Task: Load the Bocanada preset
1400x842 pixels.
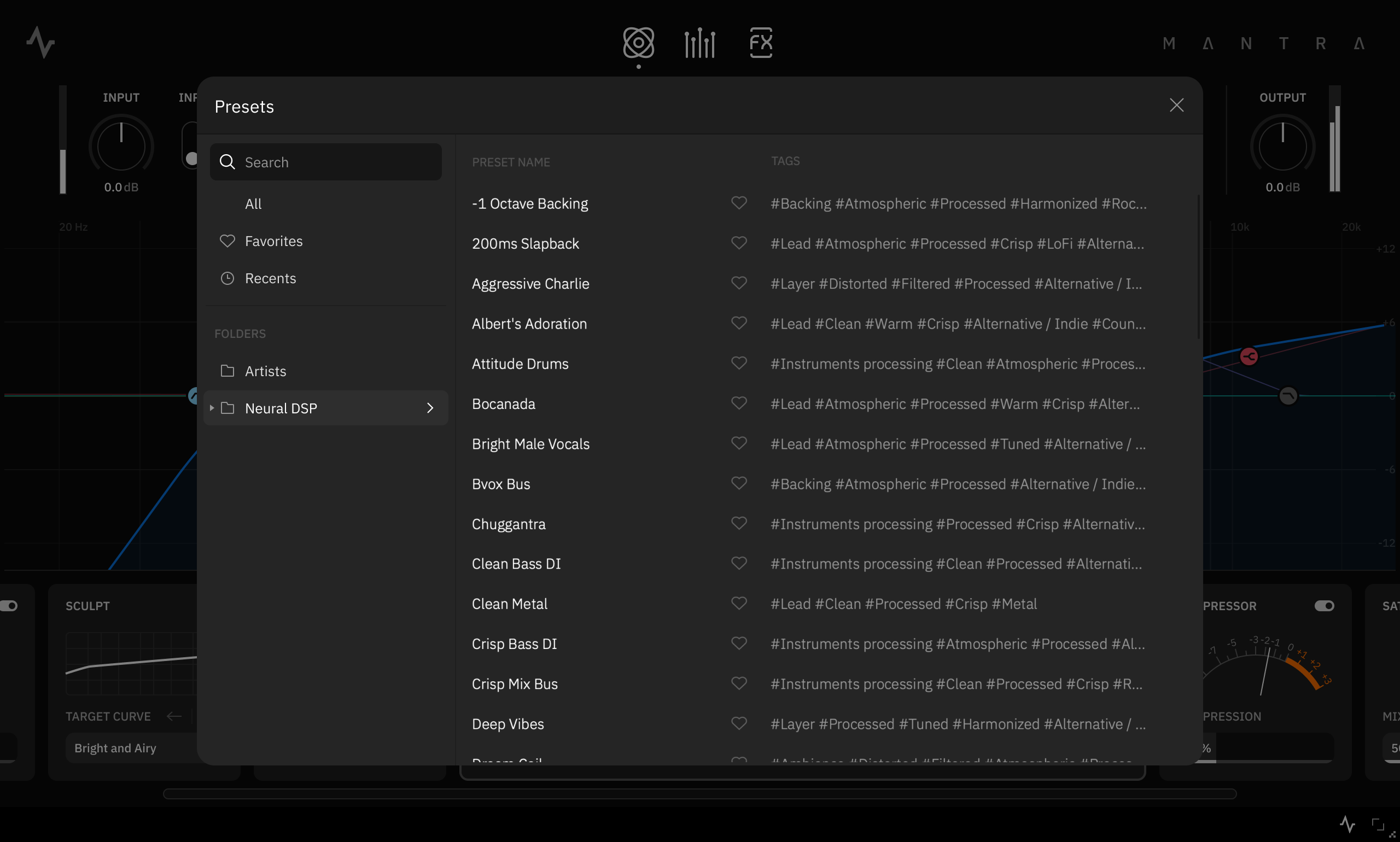Action: pos(504,404)
